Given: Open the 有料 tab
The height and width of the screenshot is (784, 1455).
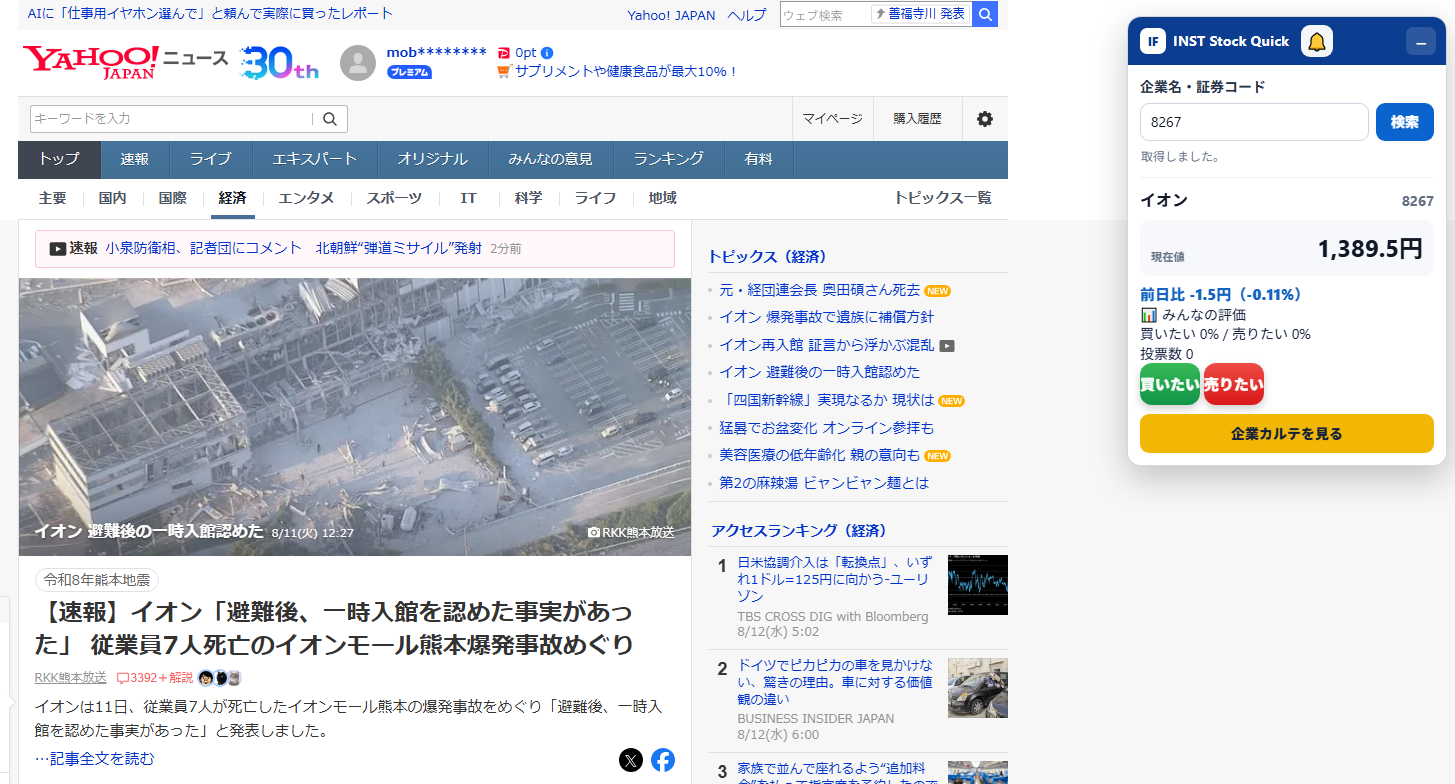Looking at the screenshot, I should click(758, 159).
